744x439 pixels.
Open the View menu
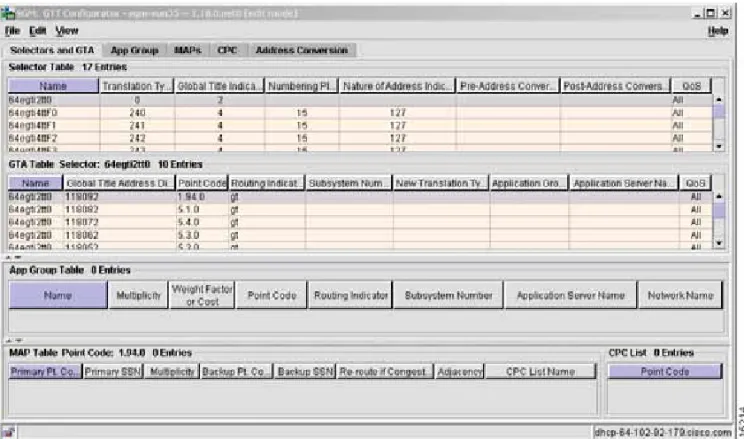tap(66, 31)
